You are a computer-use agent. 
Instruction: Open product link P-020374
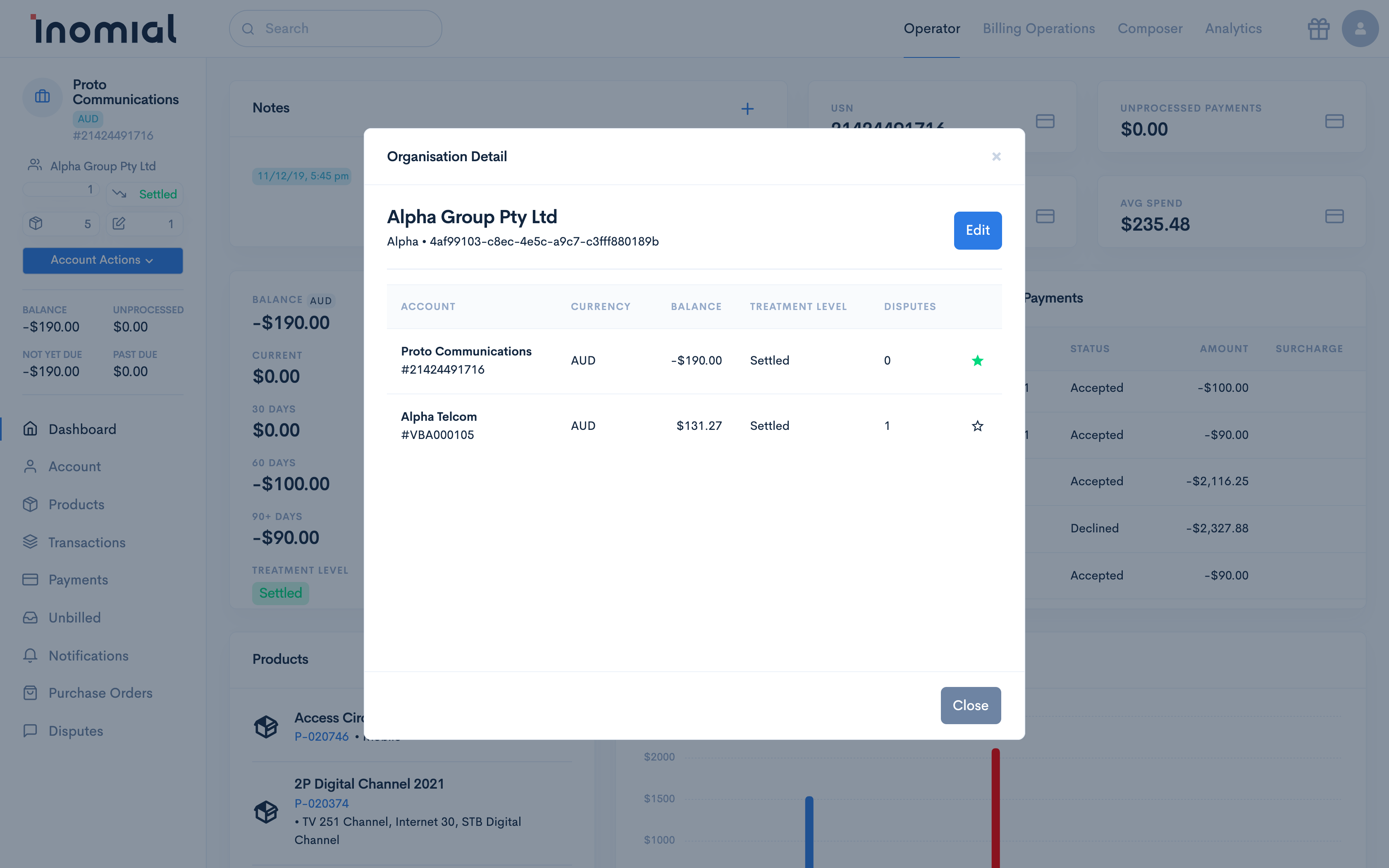322,804
